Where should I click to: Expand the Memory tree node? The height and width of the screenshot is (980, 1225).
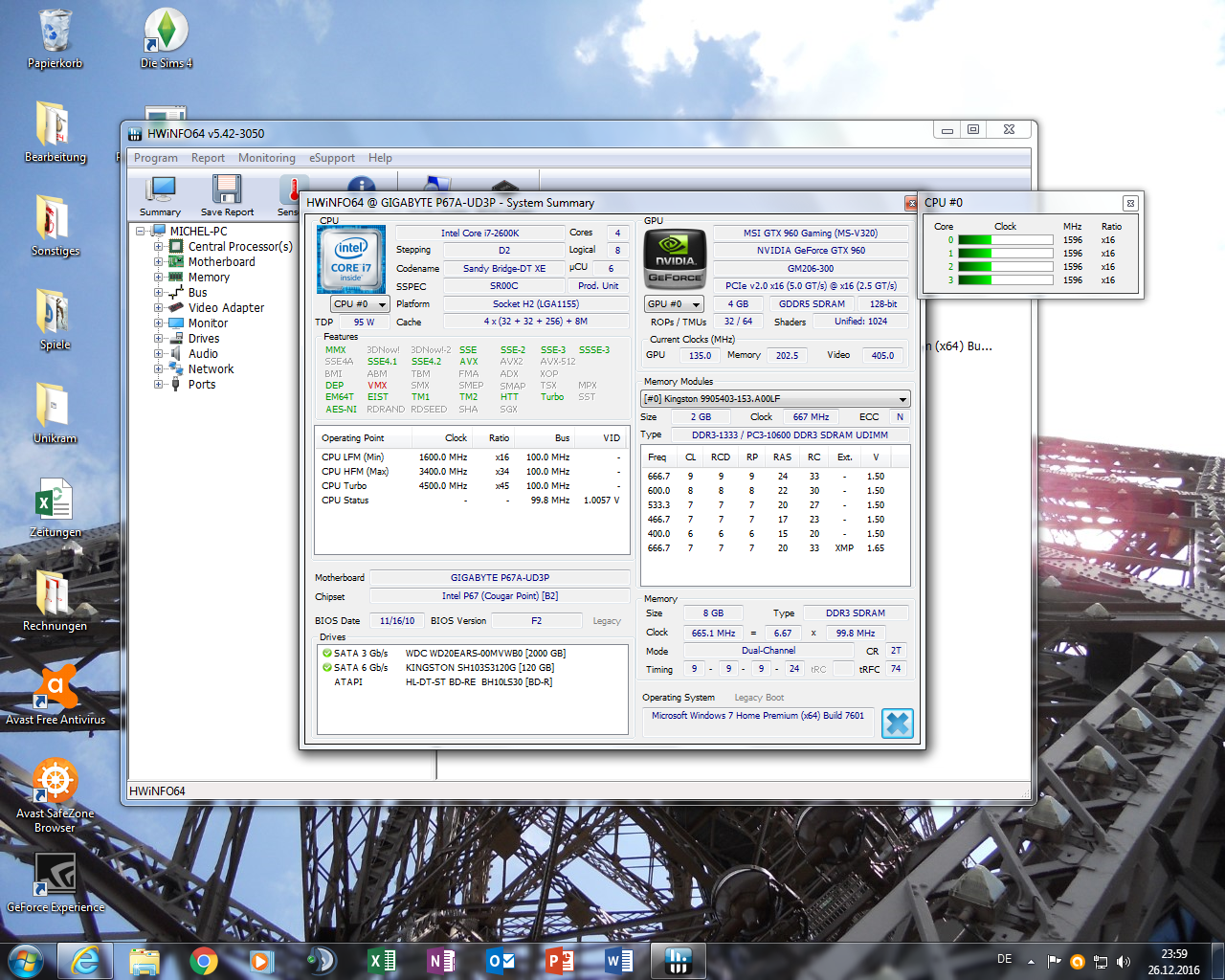[159, 278]
